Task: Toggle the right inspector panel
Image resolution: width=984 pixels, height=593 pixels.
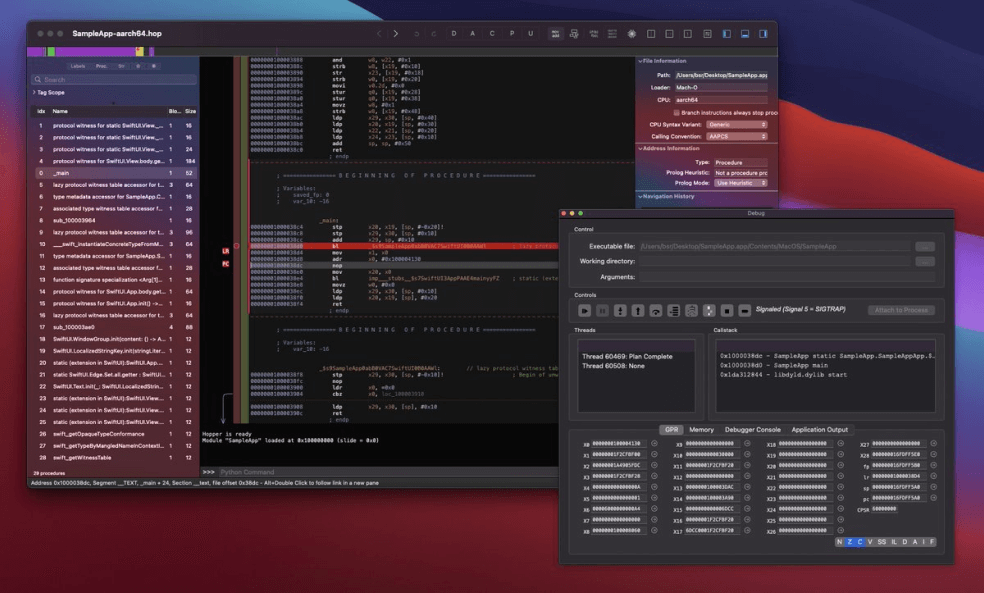Action: [x=764, y=34]
